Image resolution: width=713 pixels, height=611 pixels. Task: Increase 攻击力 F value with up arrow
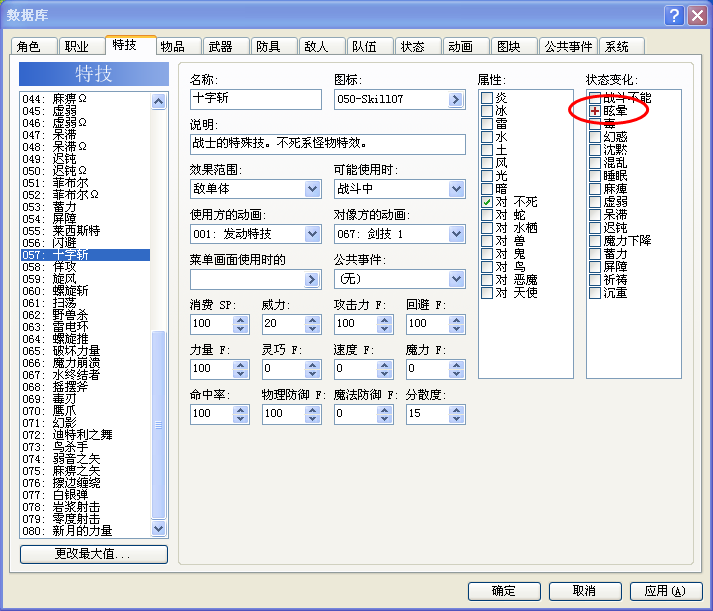pos(385,320)
